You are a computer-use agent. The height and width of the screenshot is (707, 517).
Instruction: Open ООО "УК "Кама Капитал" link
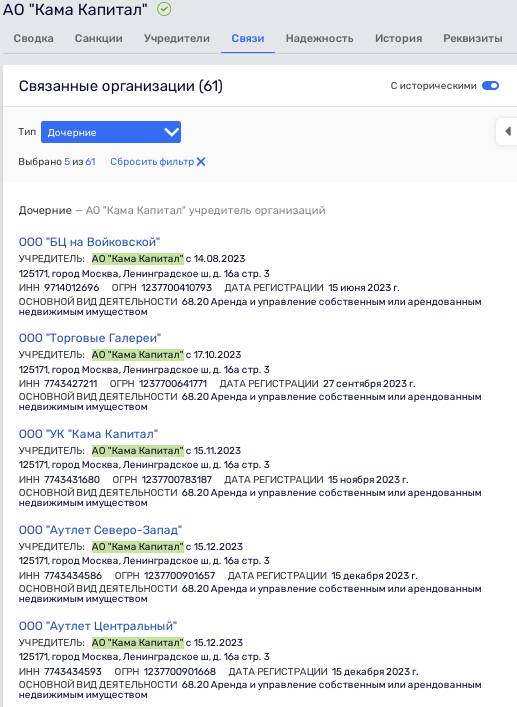pyautogui.click(x=88, y=434)
